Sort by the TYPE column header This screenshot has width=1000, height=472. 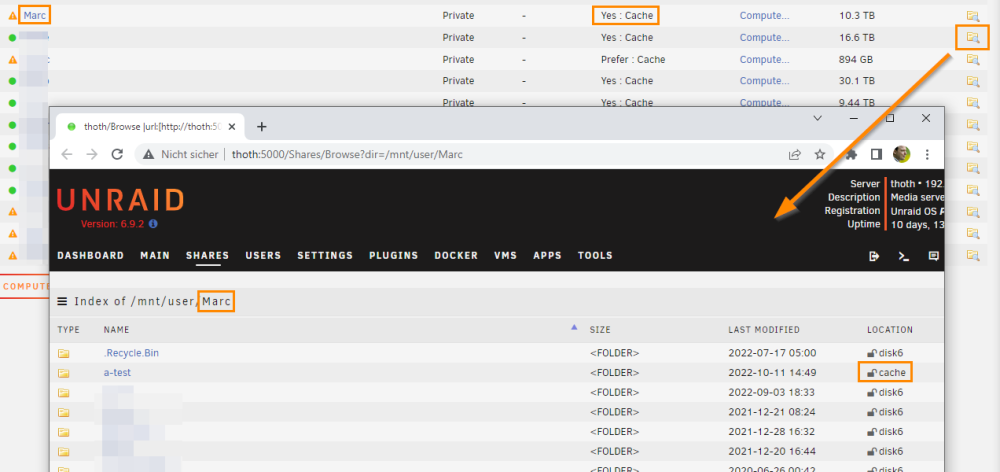pos(68,330)
